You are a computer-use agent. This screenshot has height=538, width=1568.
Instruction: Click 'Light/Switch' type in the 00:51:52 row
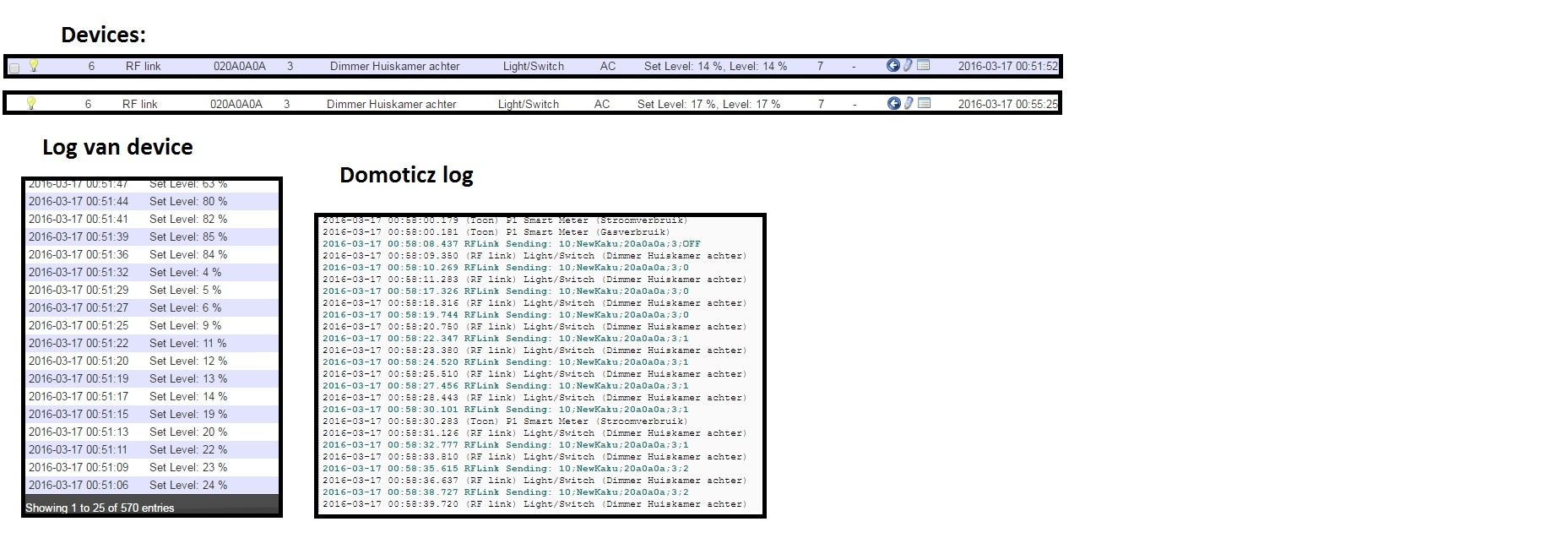[534, 66]
